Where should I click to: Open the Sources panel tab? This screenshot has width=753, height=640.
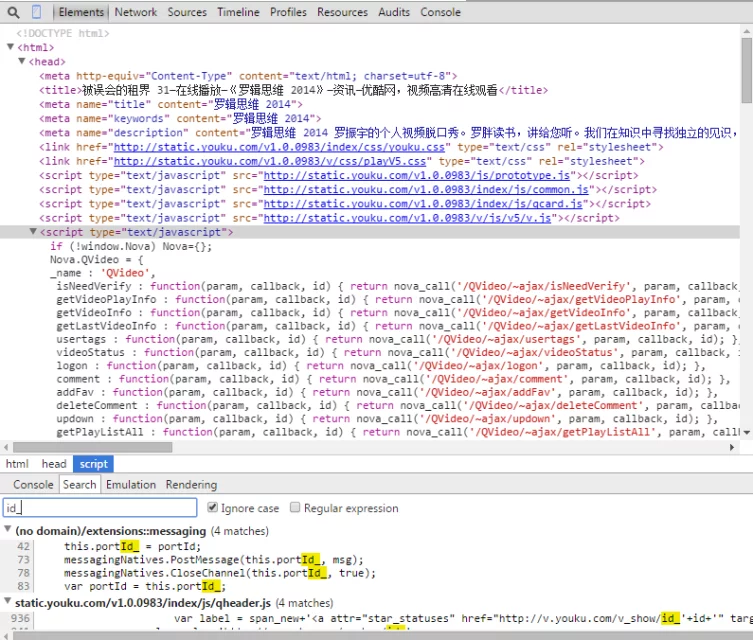tap(187, 12)
